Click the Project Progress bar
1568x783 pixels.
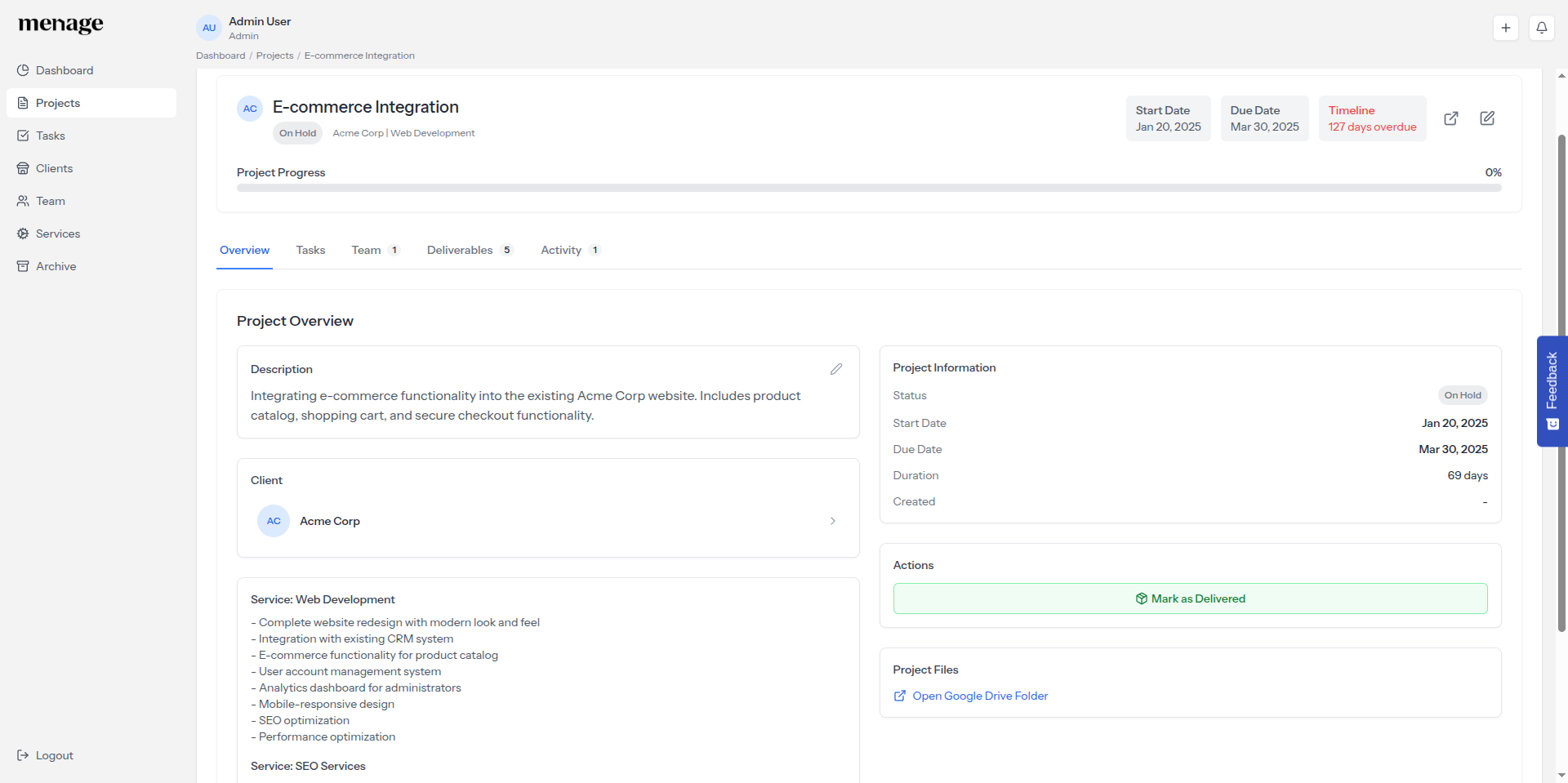[868, 187]
